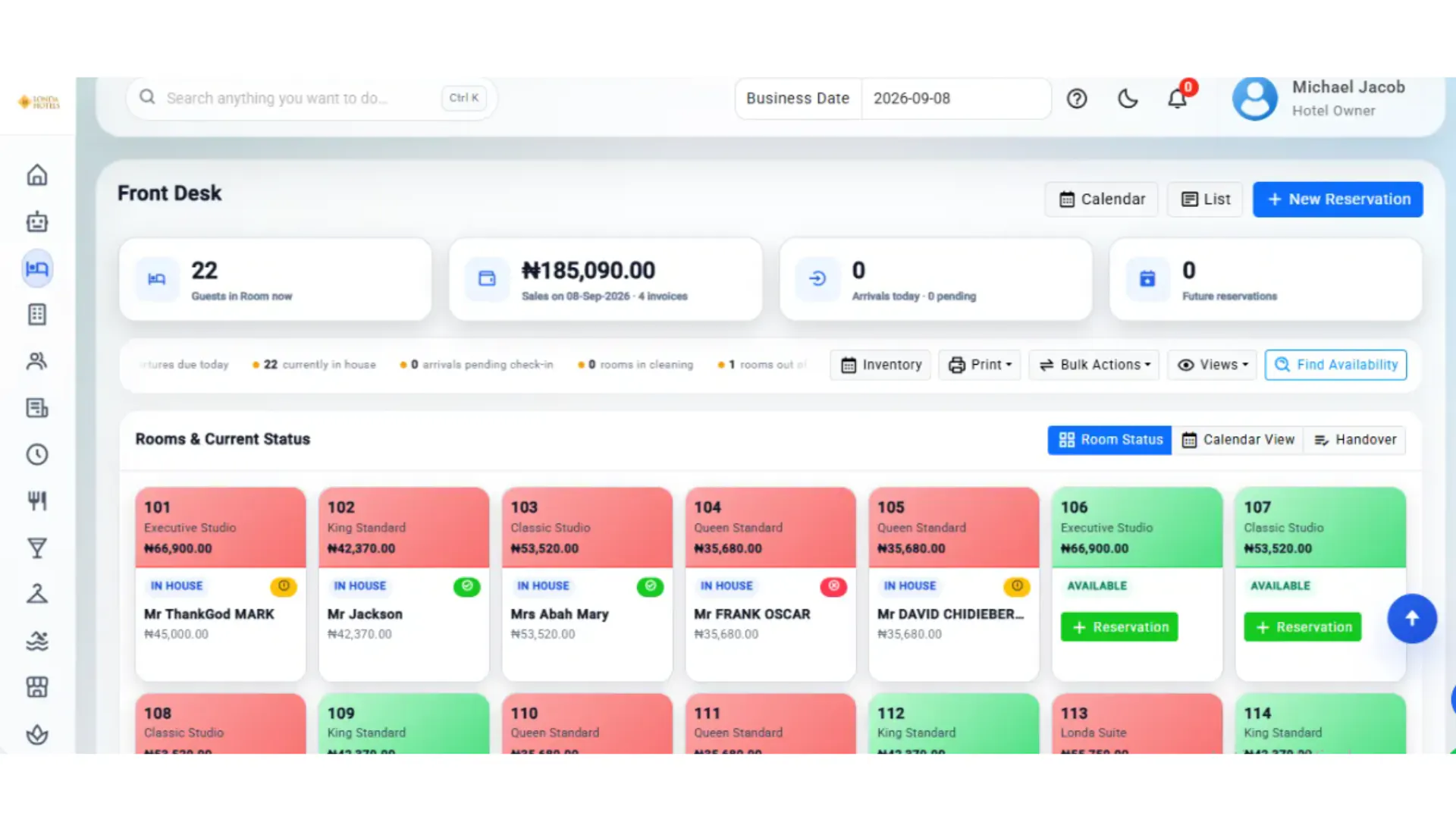
Task: Click yellow status badge on room 101
Action: [284, 586]
